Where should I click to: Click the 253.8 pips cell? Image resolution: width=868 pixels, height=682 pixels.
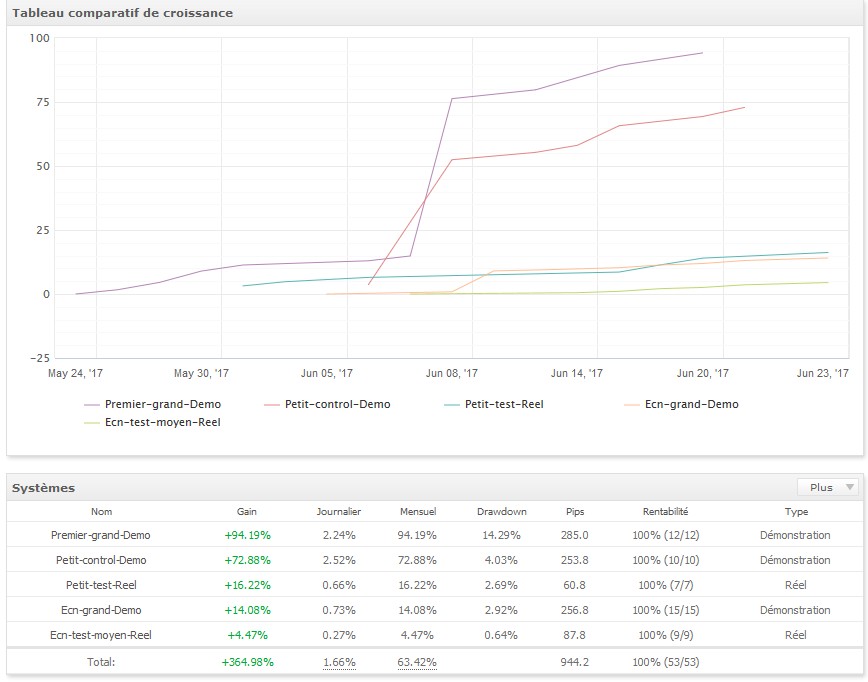coord(575,560)
